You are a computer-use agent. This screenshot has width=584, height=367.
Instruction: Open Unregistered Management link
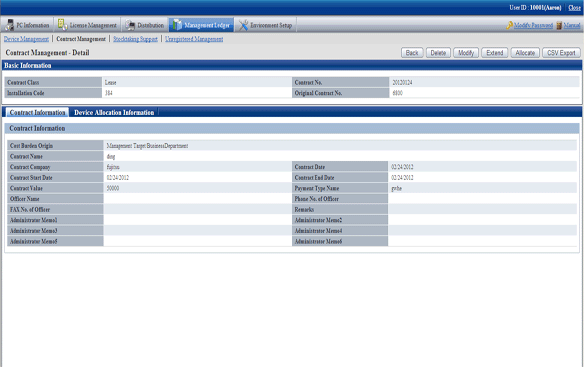pos(194,39)
